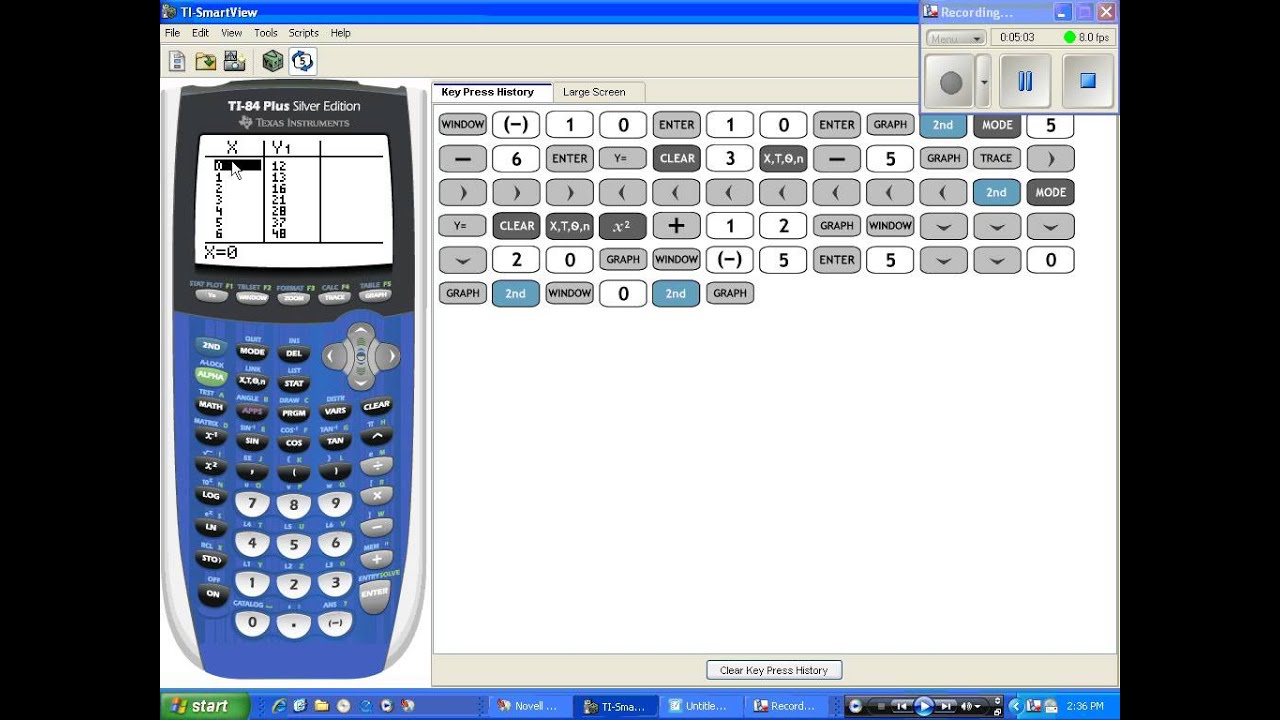The width and height of the screenshot is (1280, 720).
Task: Open the Windows start menu
Action: [x=204, y=706]
